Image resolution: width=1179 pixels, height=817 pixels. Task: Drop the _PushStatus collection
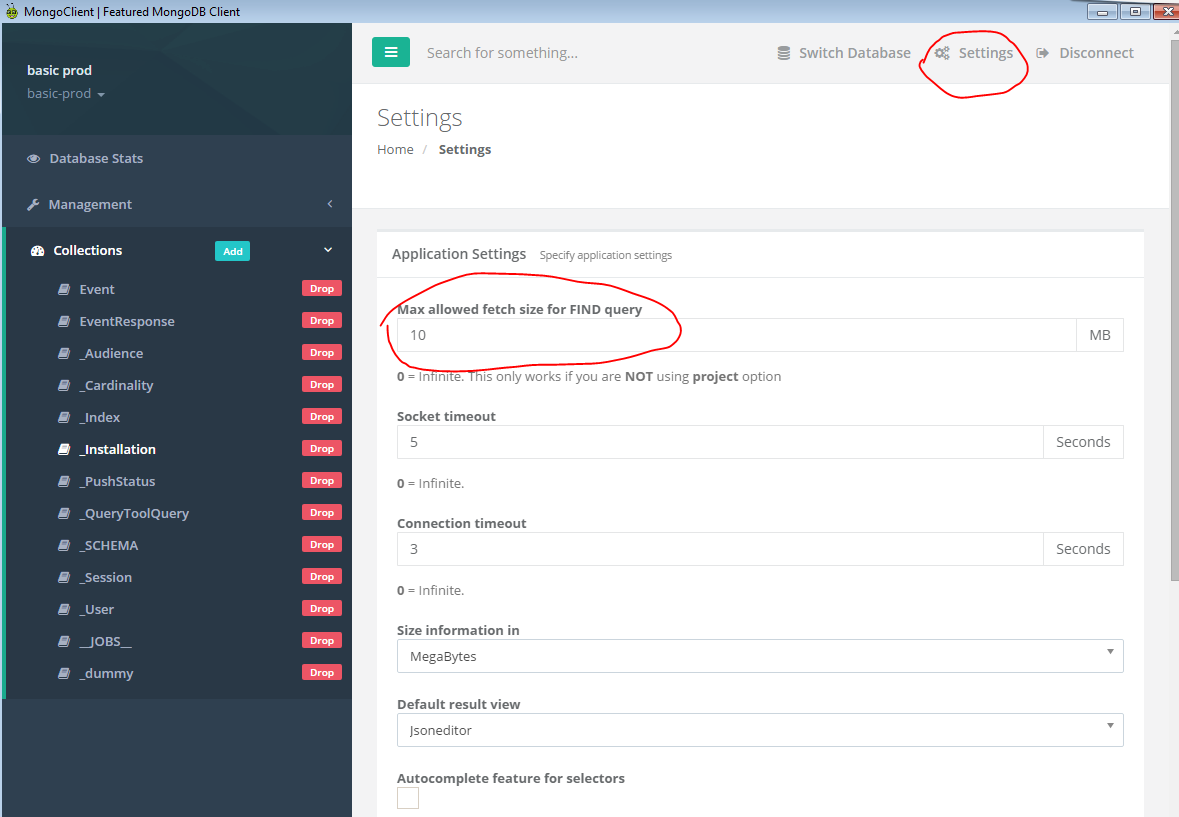tap(322, 480)
